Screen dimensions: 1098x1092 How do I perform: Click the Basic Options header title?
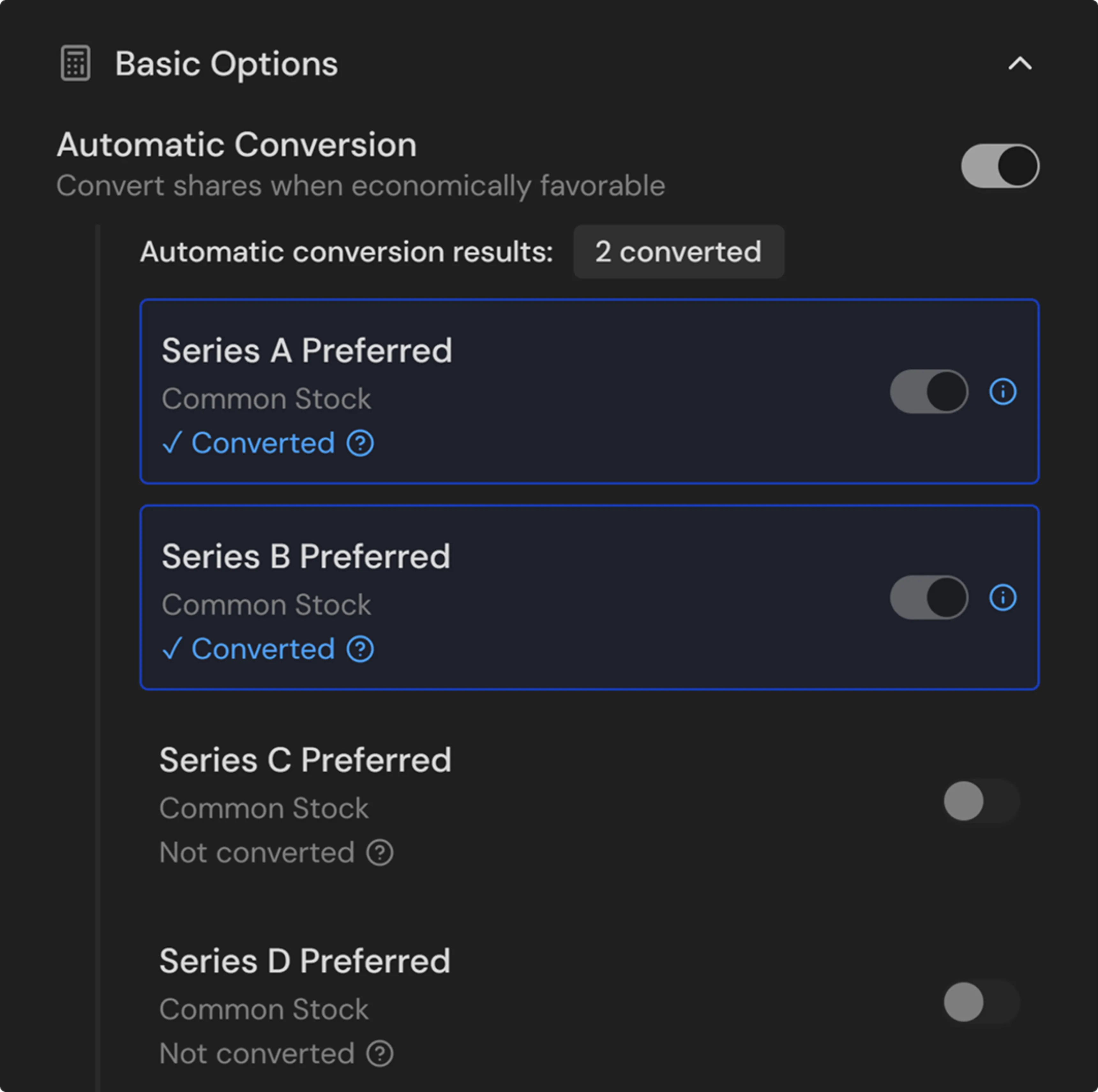[x=226, y=63]
